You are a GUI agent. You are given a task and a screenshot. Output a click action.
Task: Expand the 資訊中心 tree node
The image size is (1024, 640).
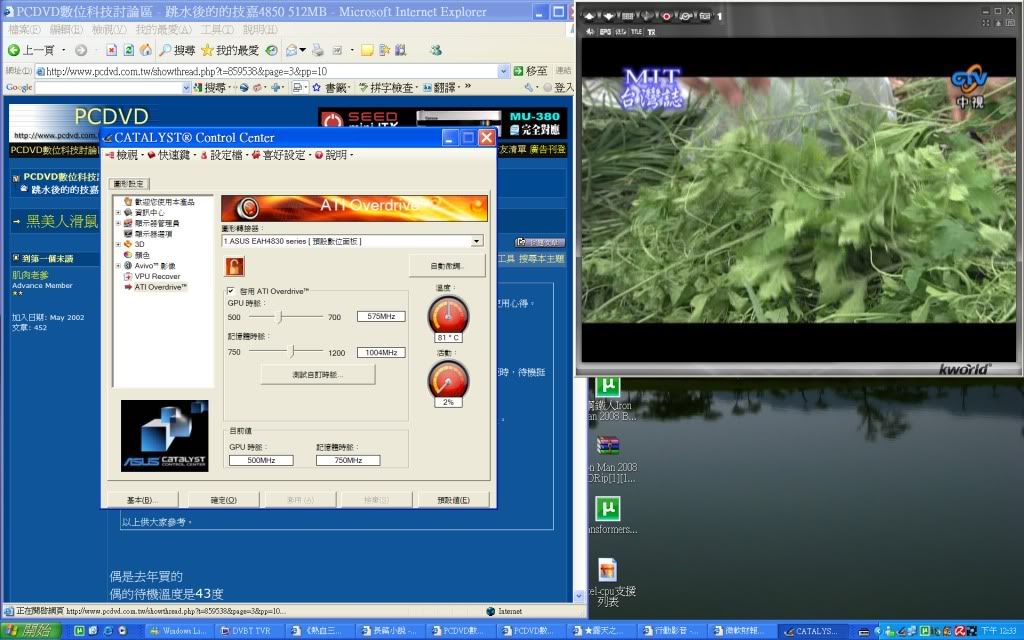(x=118, y=212)
